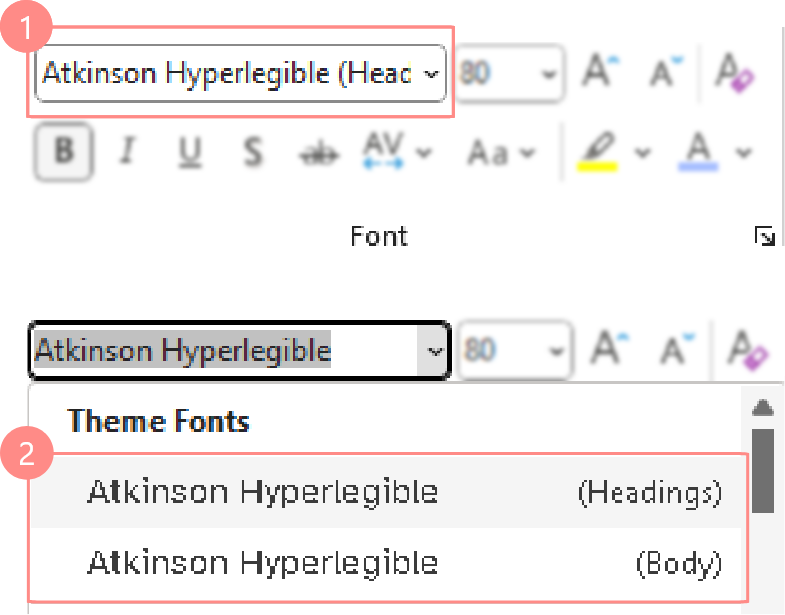Image resolution: width=785 pixels, height=615 pixels.
Task: Click Decrease Font Size beside the open font list
Action: tap(677, 349)
